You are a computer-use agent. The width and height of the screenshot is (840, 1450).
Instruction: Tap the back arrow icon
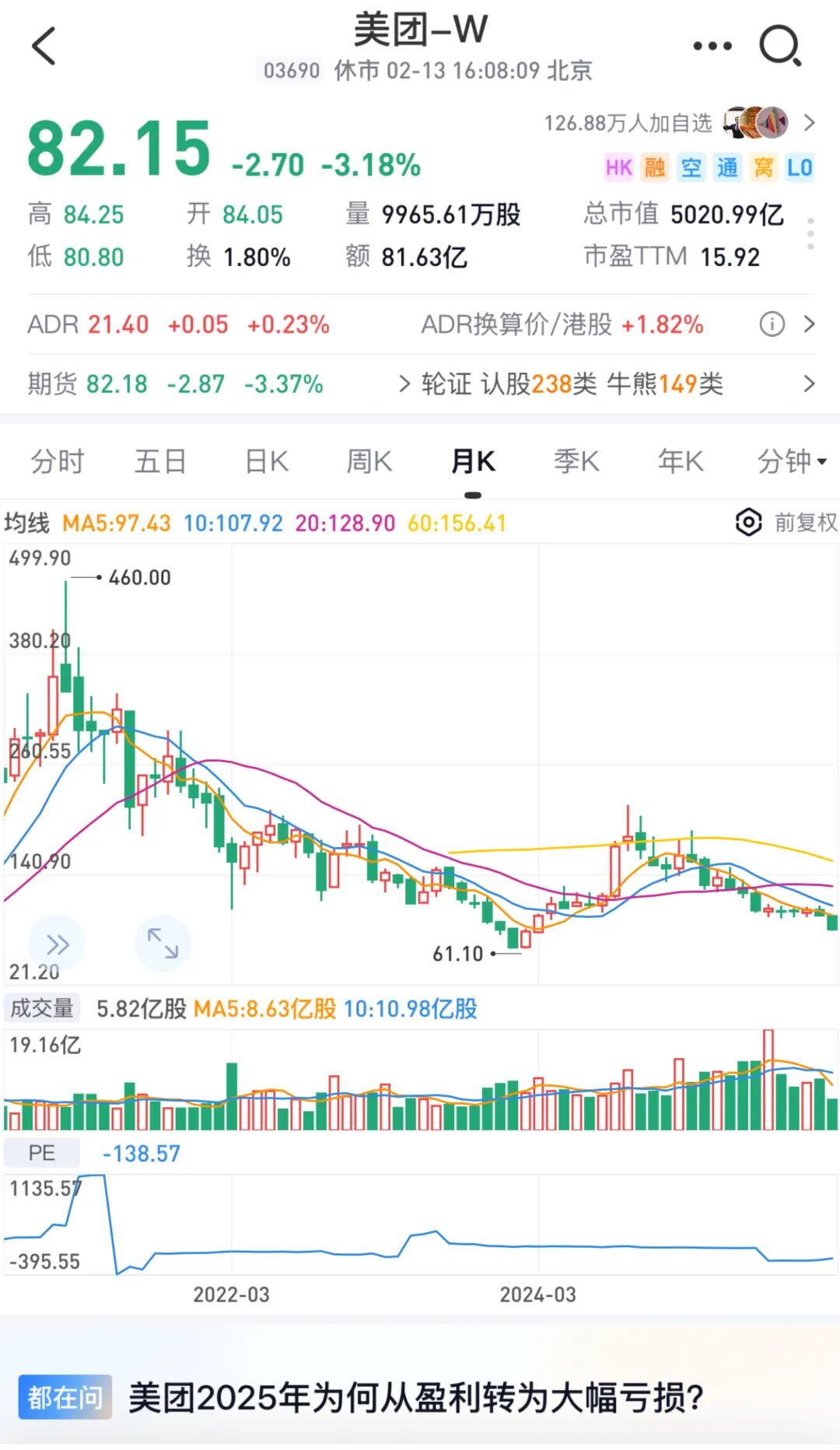[44, 46]
